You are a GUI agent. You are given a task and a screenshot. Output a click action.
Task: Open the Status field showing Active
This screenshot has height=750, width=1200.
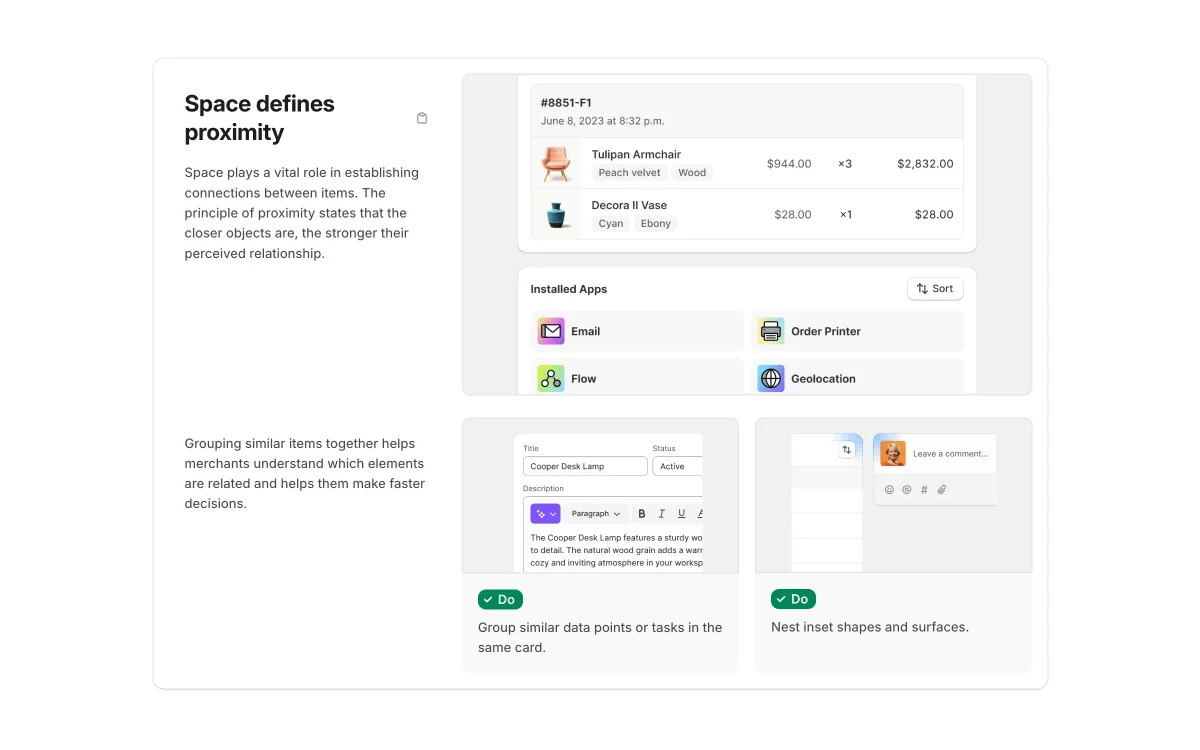coord(677,466)
